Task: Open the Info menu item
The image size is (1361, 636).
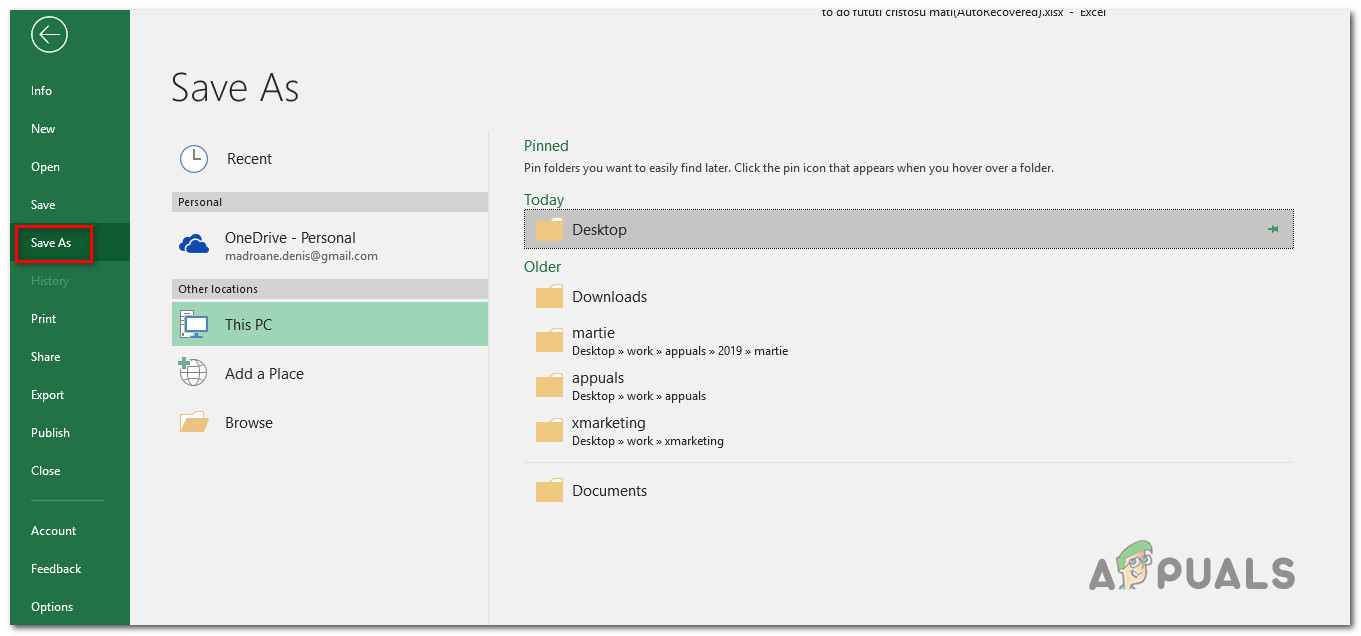Action: [42, 91]
